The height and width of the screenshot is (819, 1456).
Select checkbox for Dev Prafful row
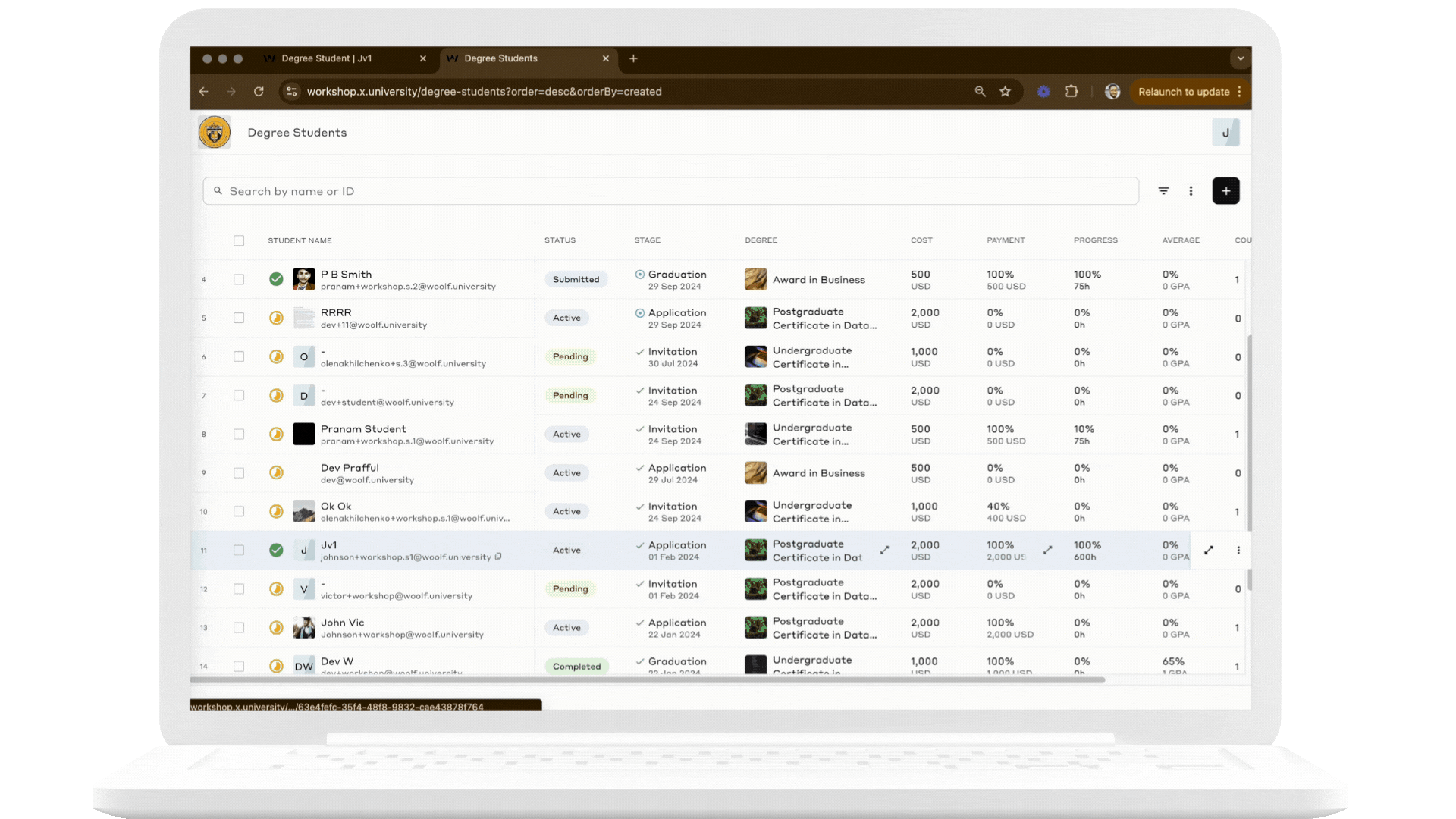tap(239, 473)
